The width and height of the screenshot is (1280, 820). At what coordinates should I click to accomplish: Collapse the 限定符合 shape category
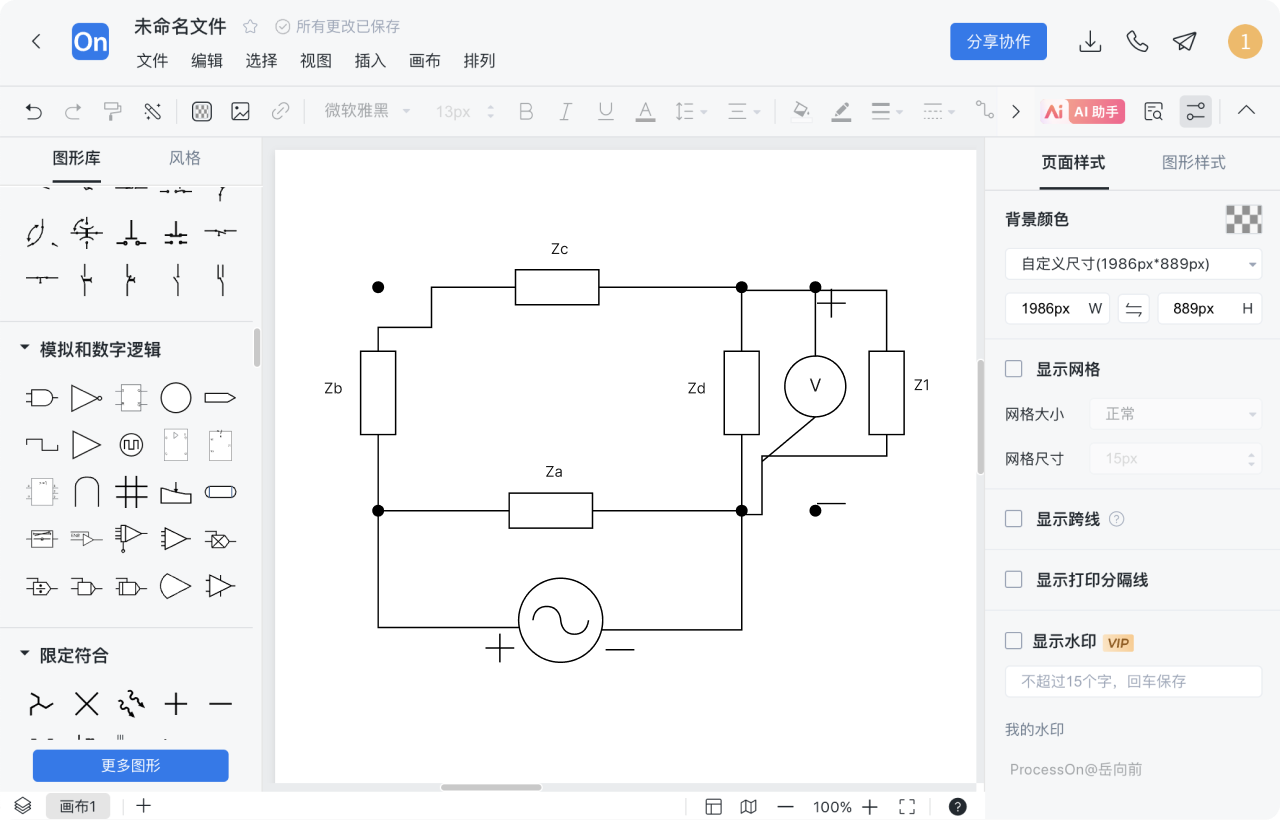(x=25, y=655)
